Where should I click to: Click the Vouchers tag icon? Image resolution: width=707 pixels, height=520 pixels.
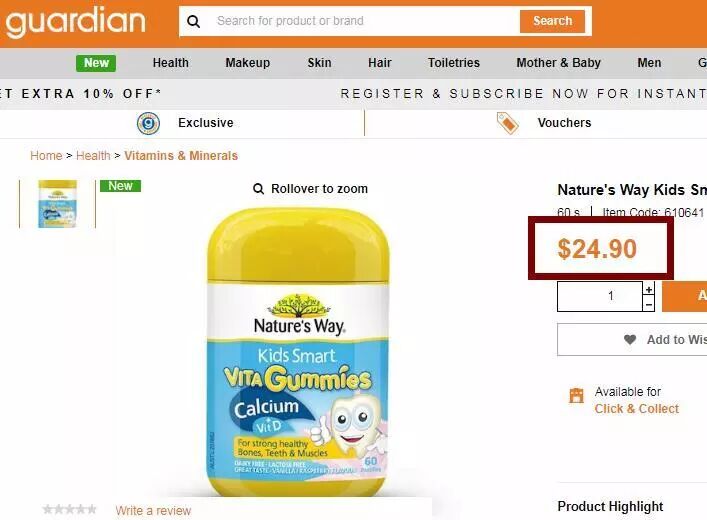(508, 123)
